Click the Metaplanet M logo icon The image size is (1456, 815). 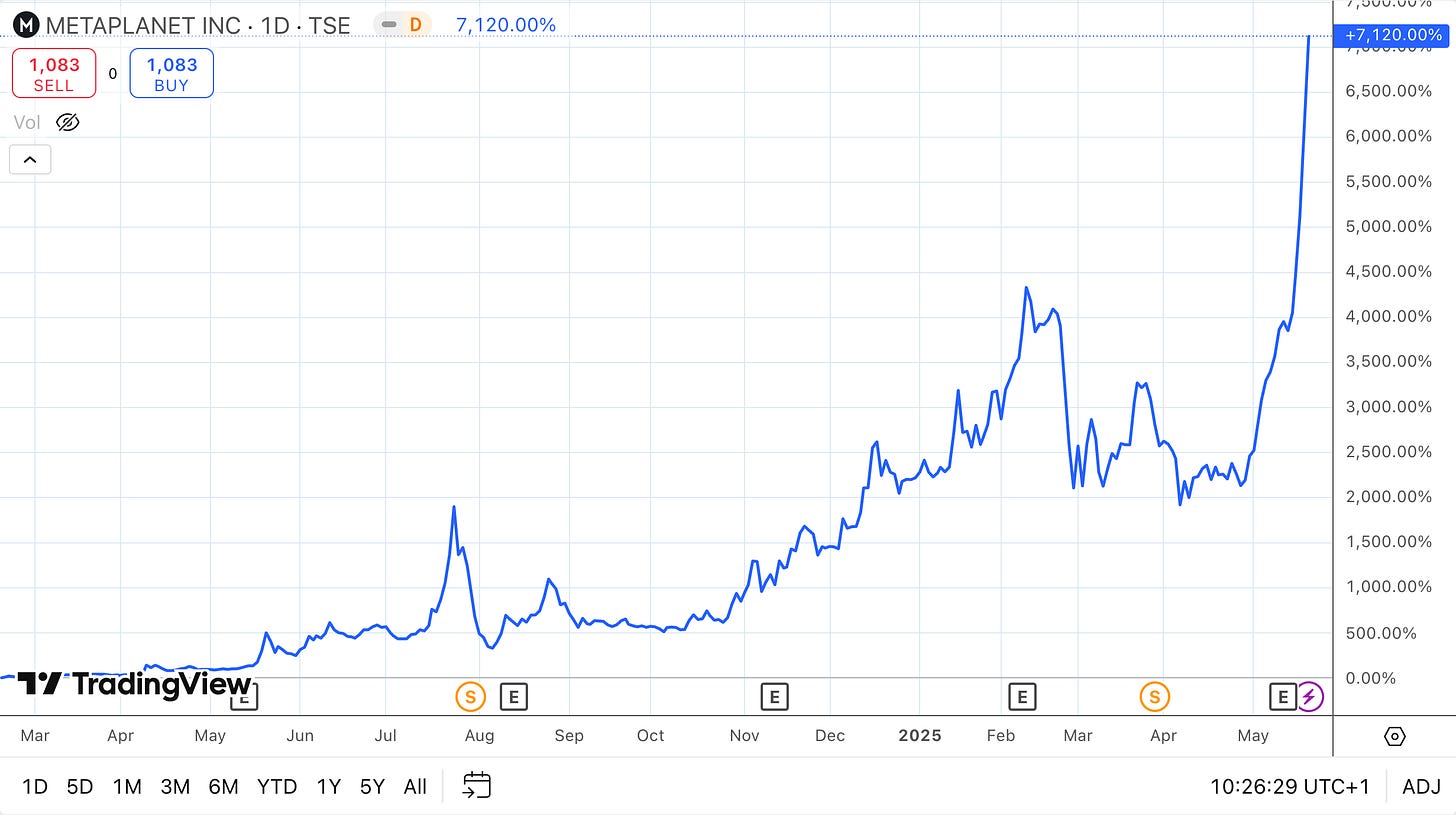pyautogui.click(x=25, y=24)
